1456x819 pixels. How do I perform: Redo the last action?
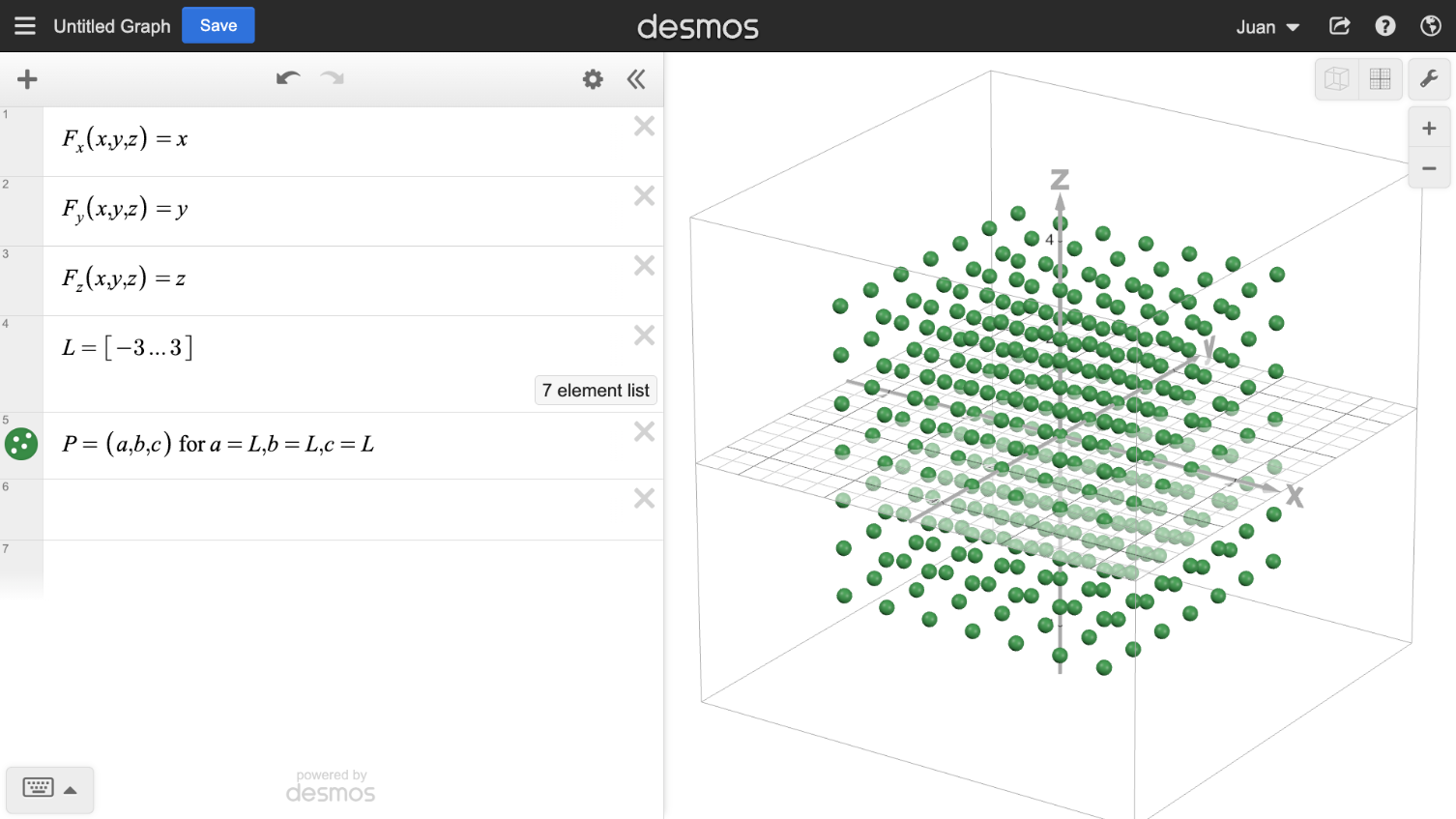click(x=333, y=78)
